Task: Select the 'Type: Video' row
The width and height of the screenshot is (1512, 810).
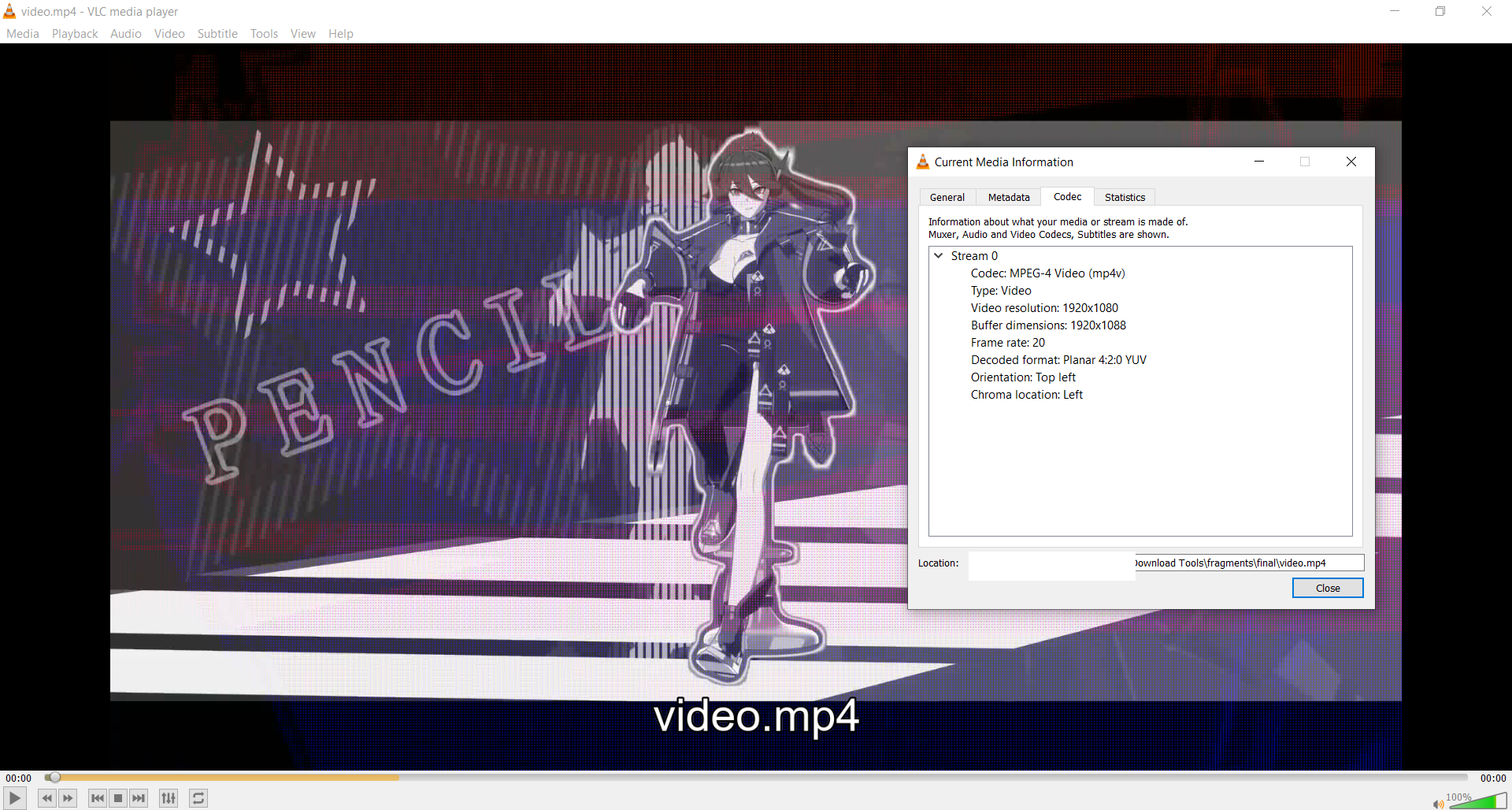Action: tap(1001, 291)
